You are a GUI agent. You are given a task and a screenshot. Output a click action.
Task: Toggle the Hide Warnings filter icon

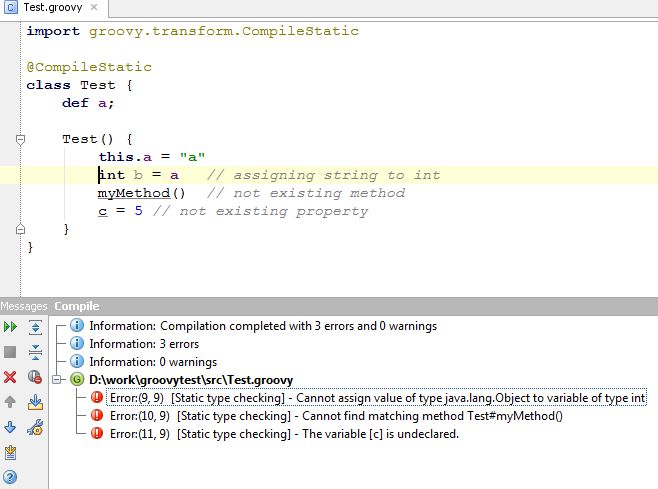point(35,377)
